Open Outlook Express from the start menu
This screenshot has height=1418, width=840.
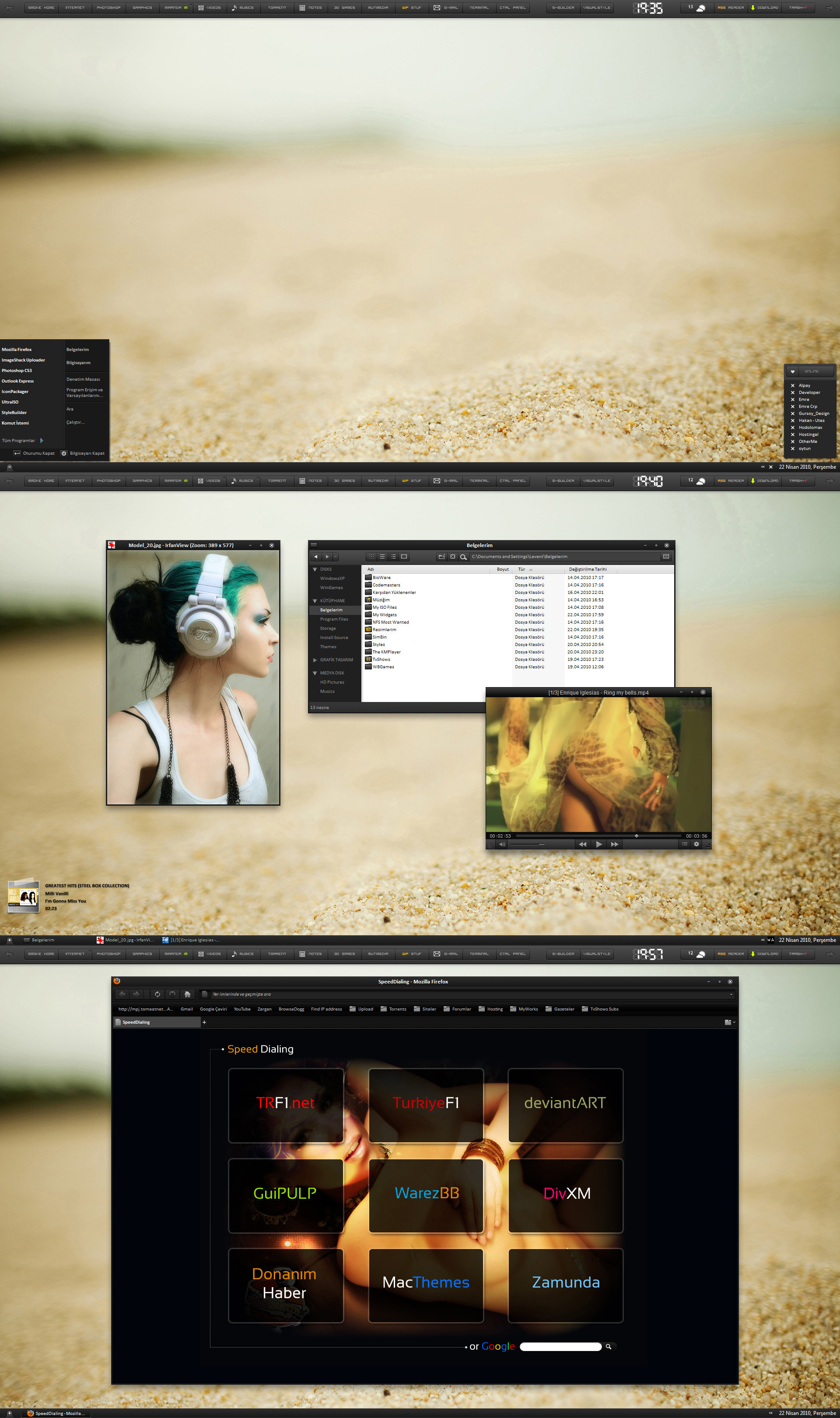click(17, 381)
